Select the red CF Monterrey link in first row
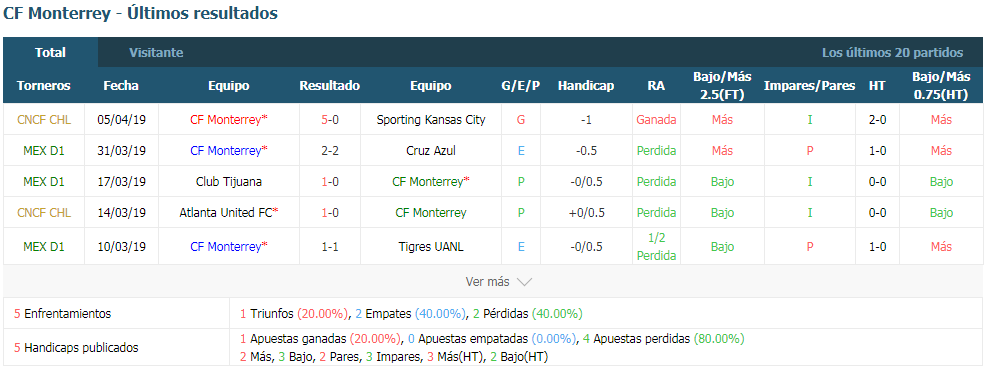 click(x=226, y=119)
